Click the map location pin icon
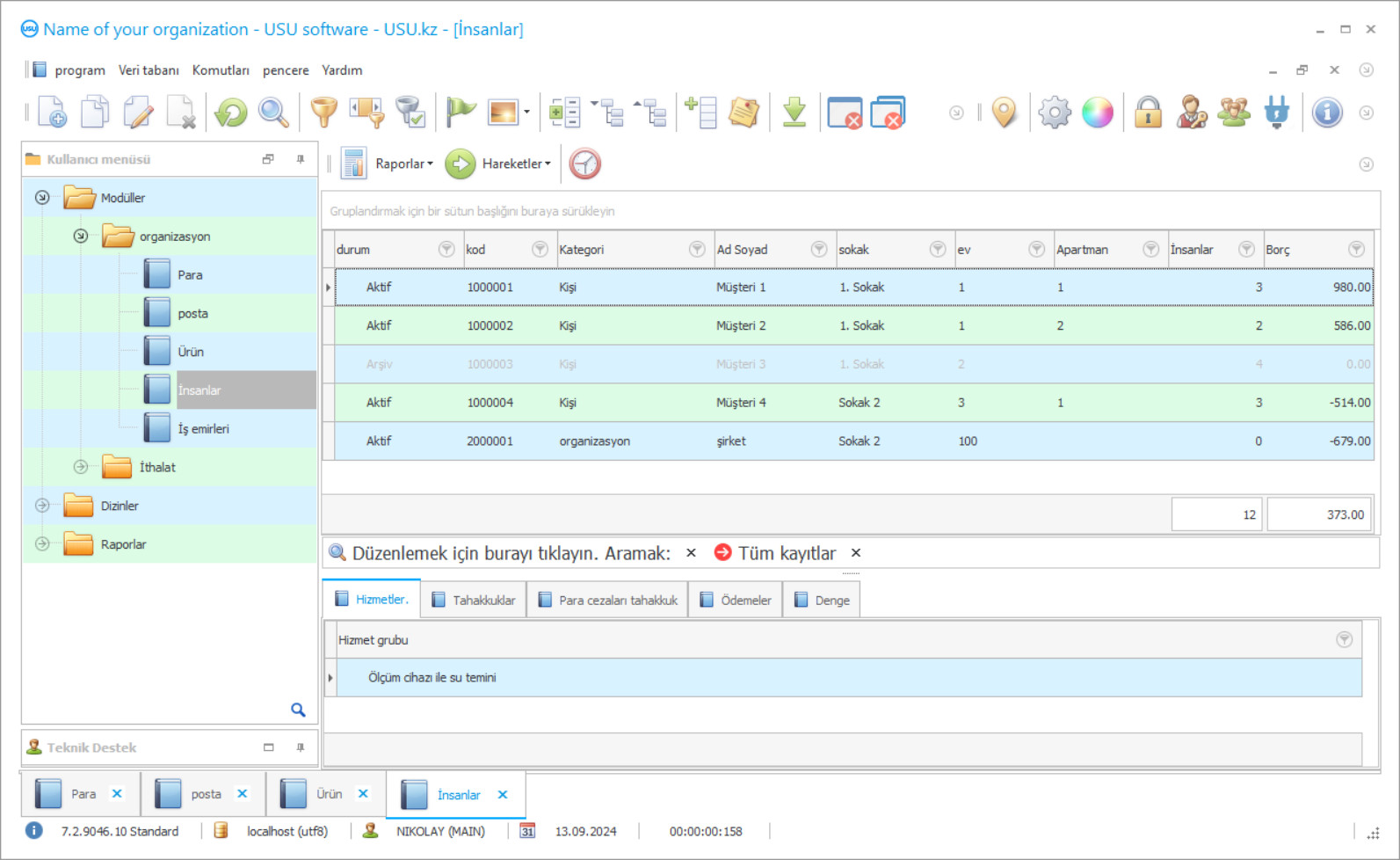Screen dimensions: 1400x860 [1004, 113]
